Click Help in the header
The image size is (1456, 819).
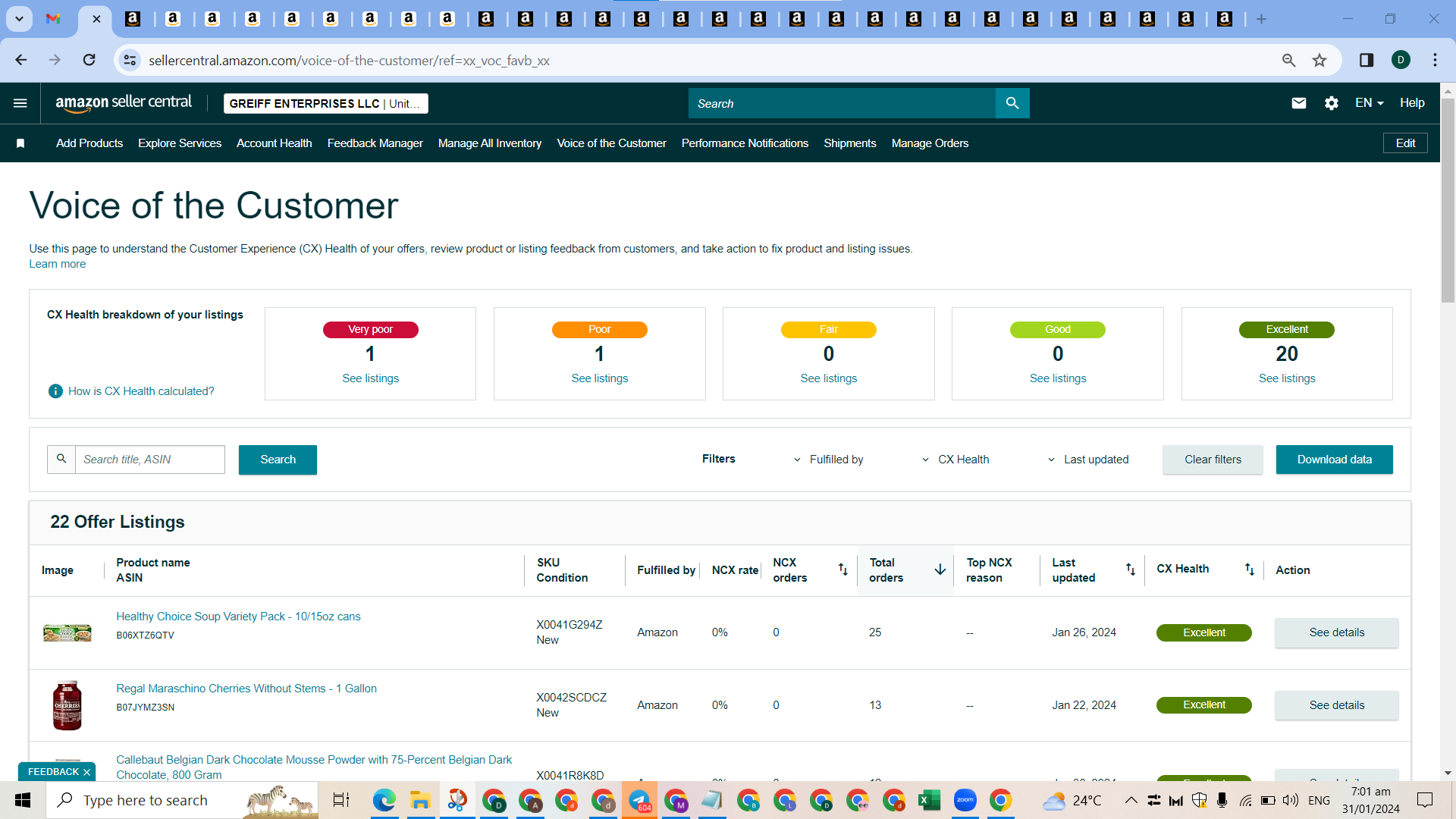[1412, 103]
